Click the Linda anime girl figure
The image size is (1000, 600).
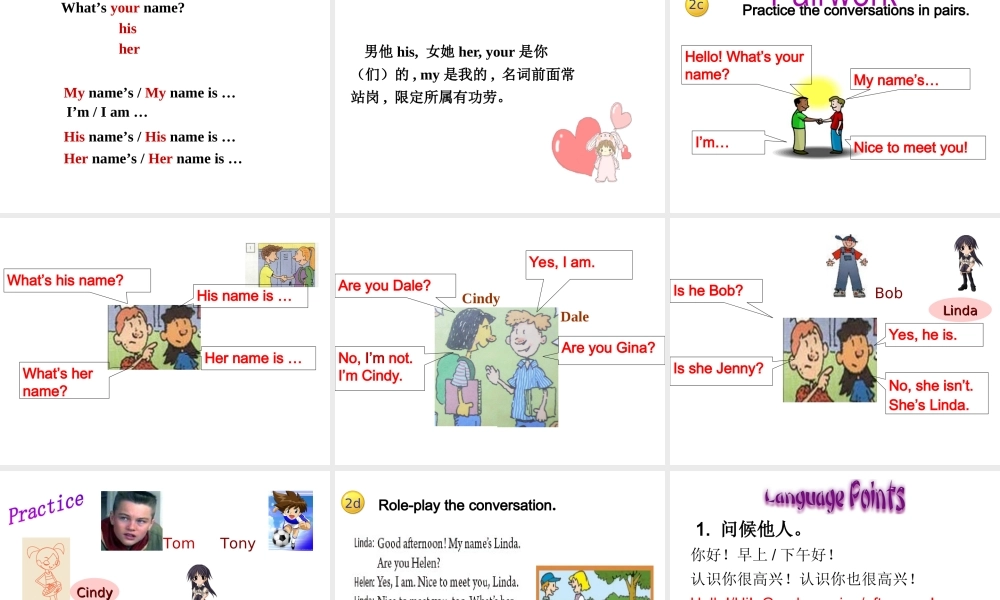point(967,263)
